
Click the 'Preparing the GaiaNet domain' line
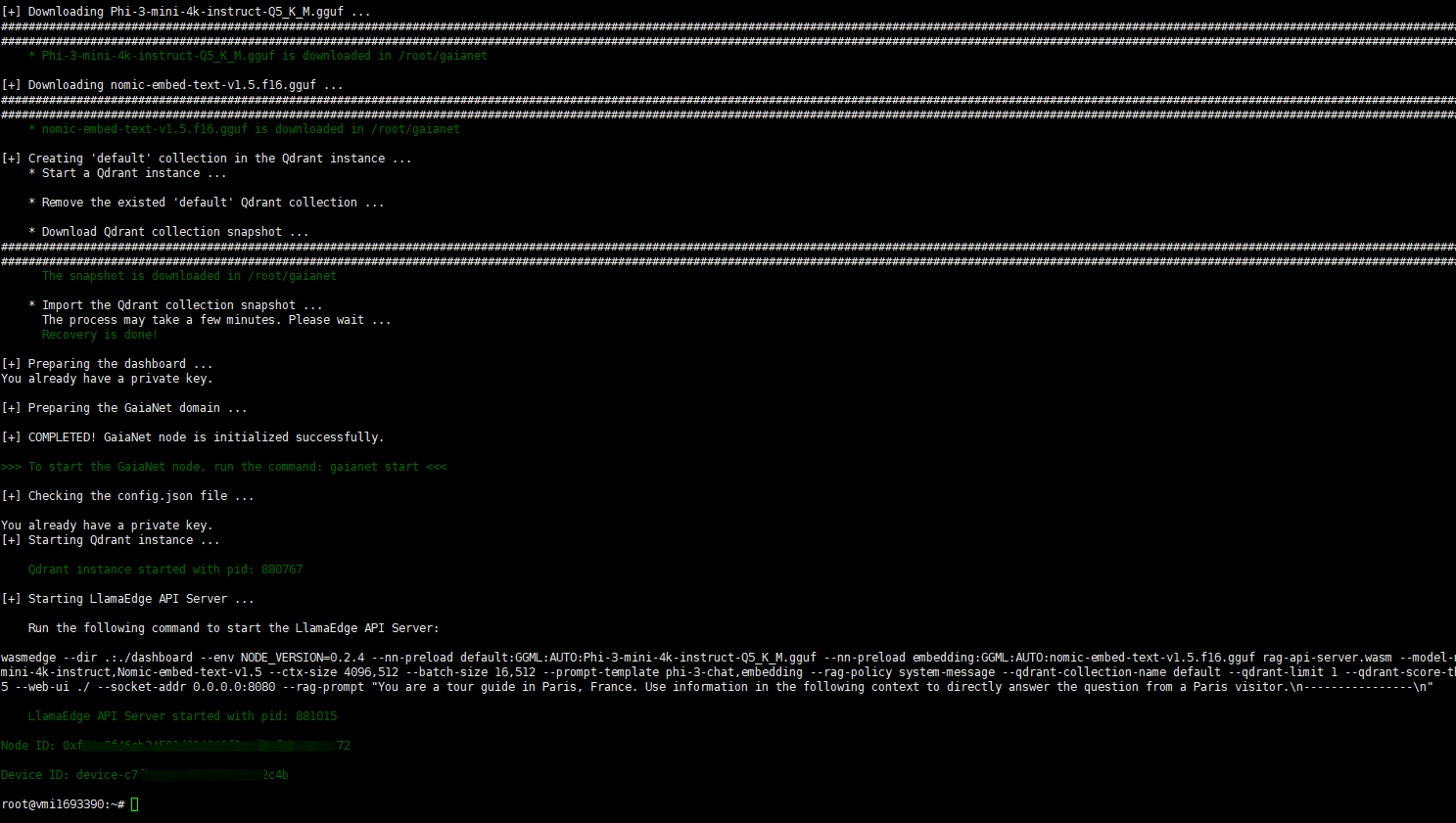pyautogui.click(x=124, y=408)
